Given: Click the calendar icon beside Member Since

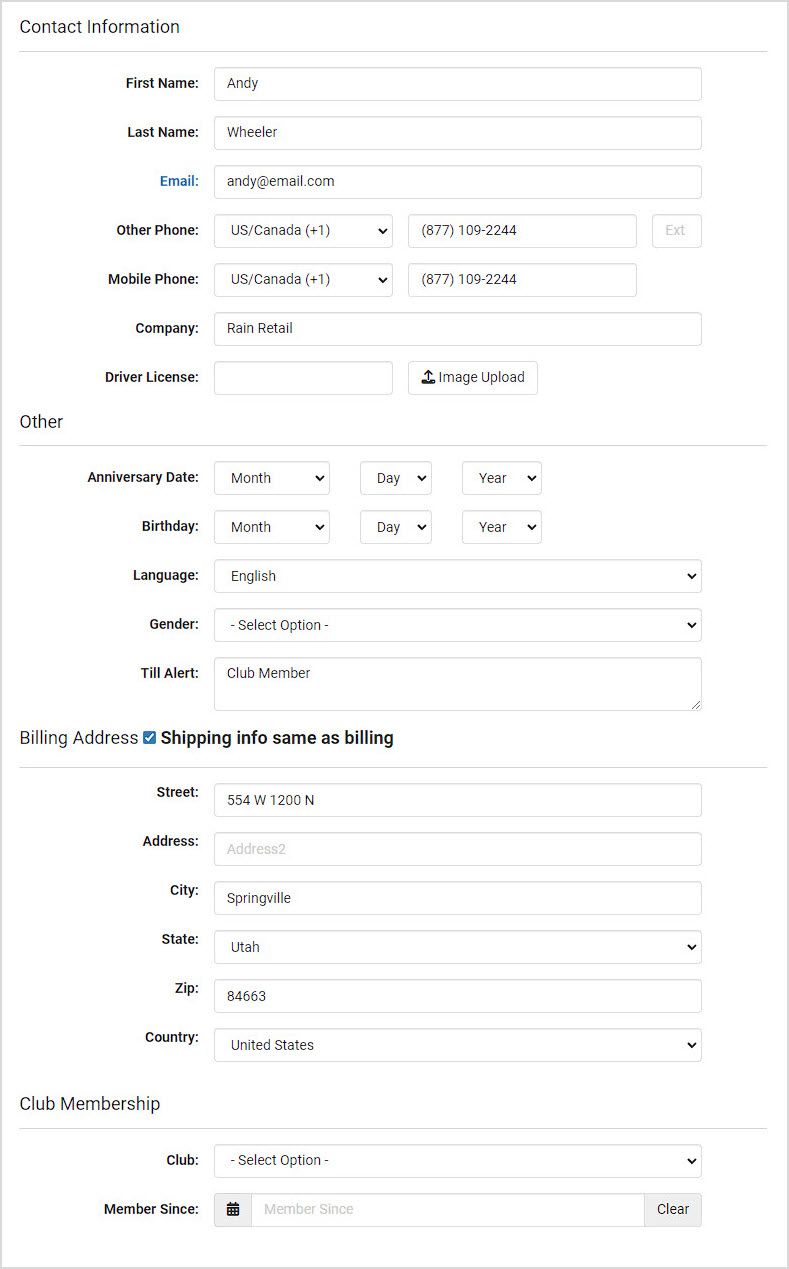Looking at the screenshot, I should coord(233,1209).
